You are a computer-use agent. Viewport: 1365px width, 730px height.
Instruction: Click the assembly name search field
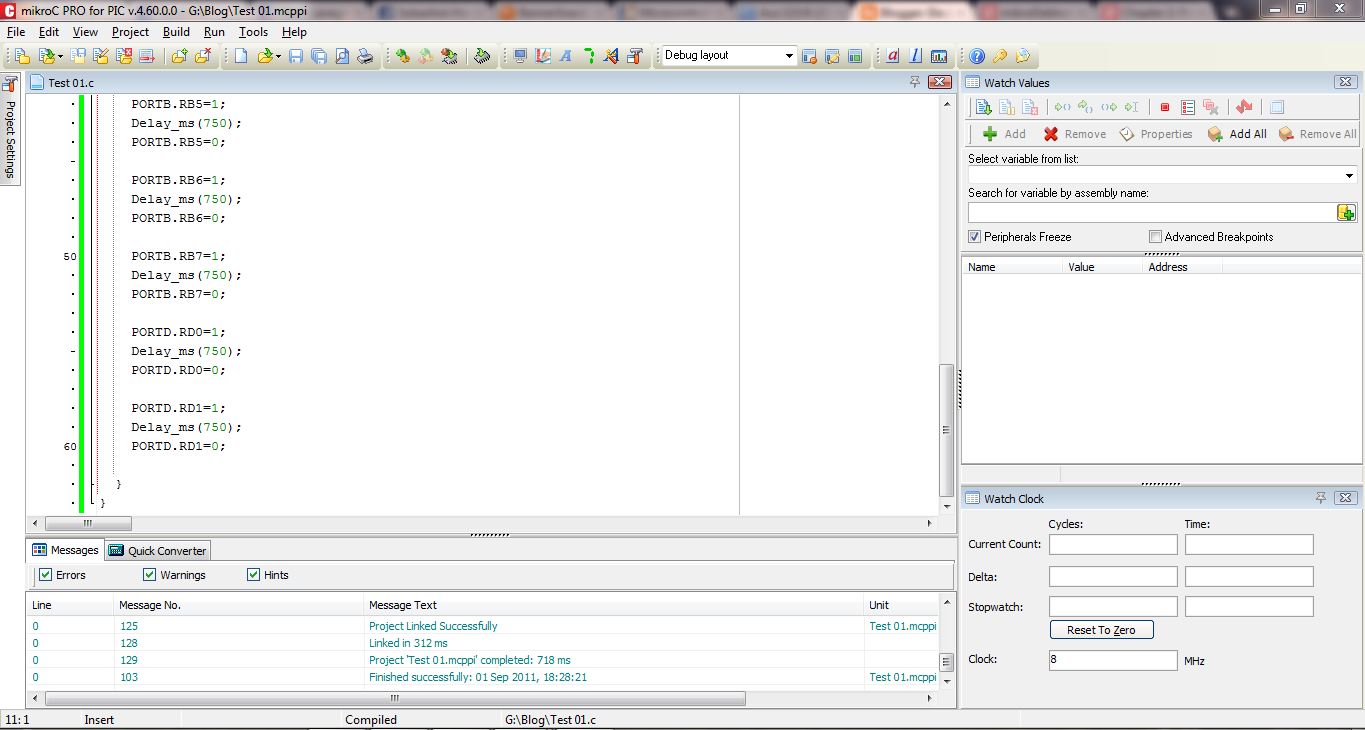pyautogui.click(x=1152, y=212)
